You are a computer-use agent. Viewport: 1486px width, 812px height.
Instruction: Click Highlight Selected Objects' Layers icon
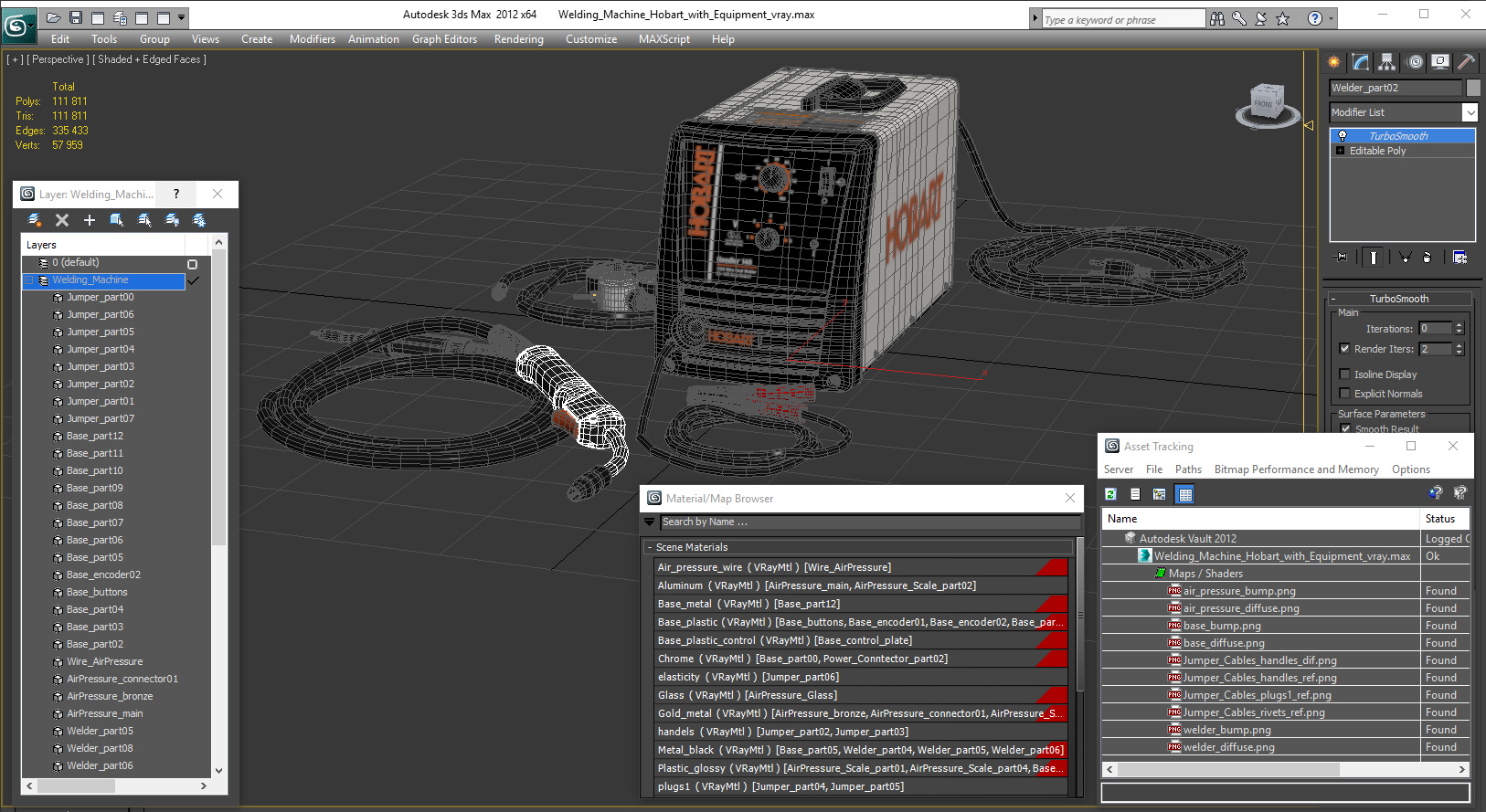tap(144, 220)
